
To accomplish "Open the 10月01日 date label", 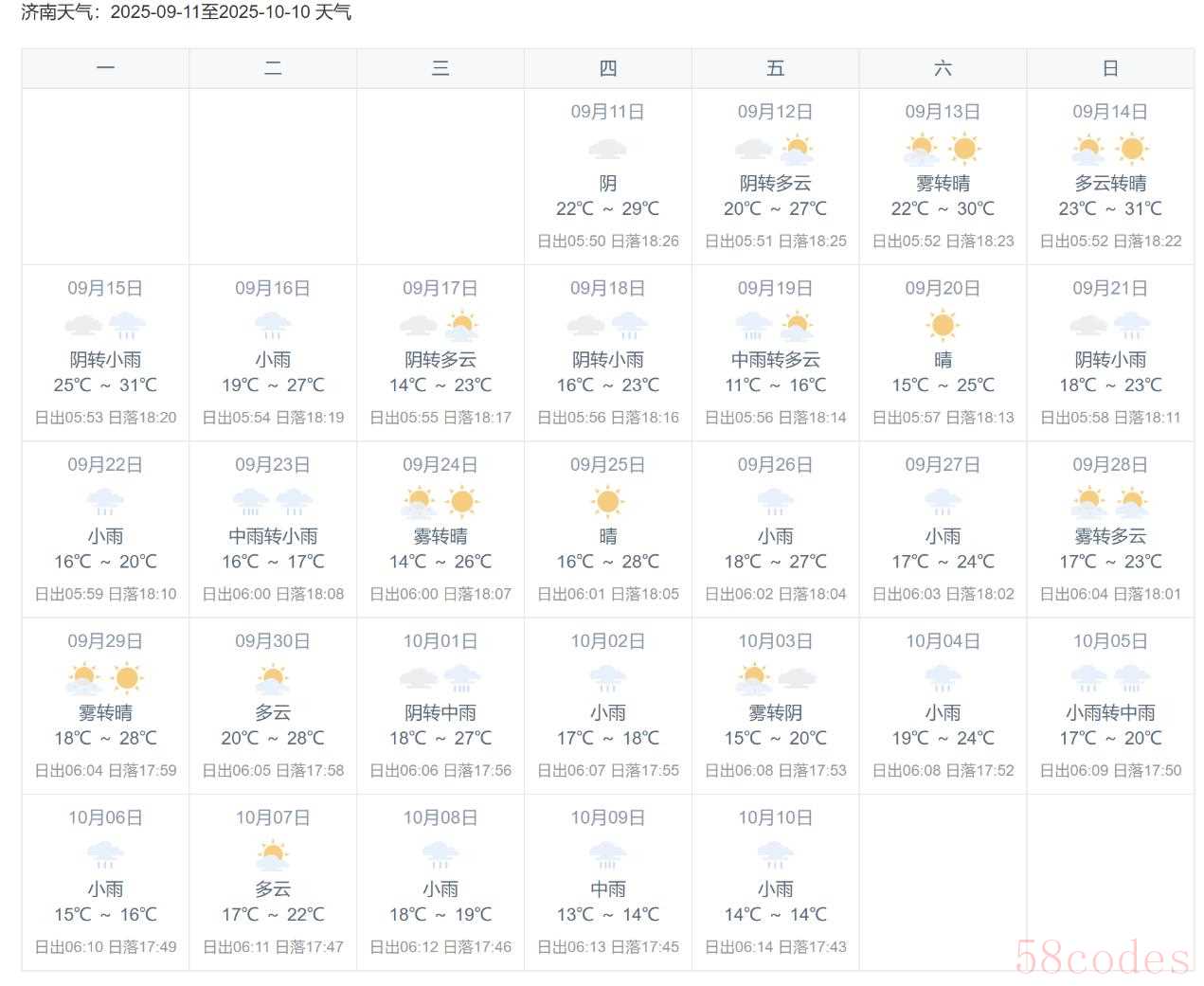I will point(440,641).
